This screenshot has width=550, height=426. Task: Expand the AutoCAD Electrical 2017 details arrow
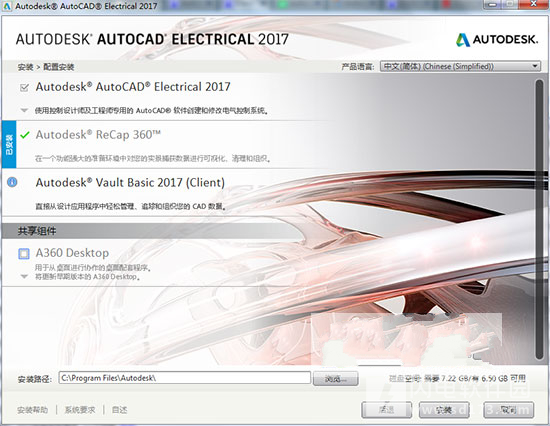click(24, 111)
